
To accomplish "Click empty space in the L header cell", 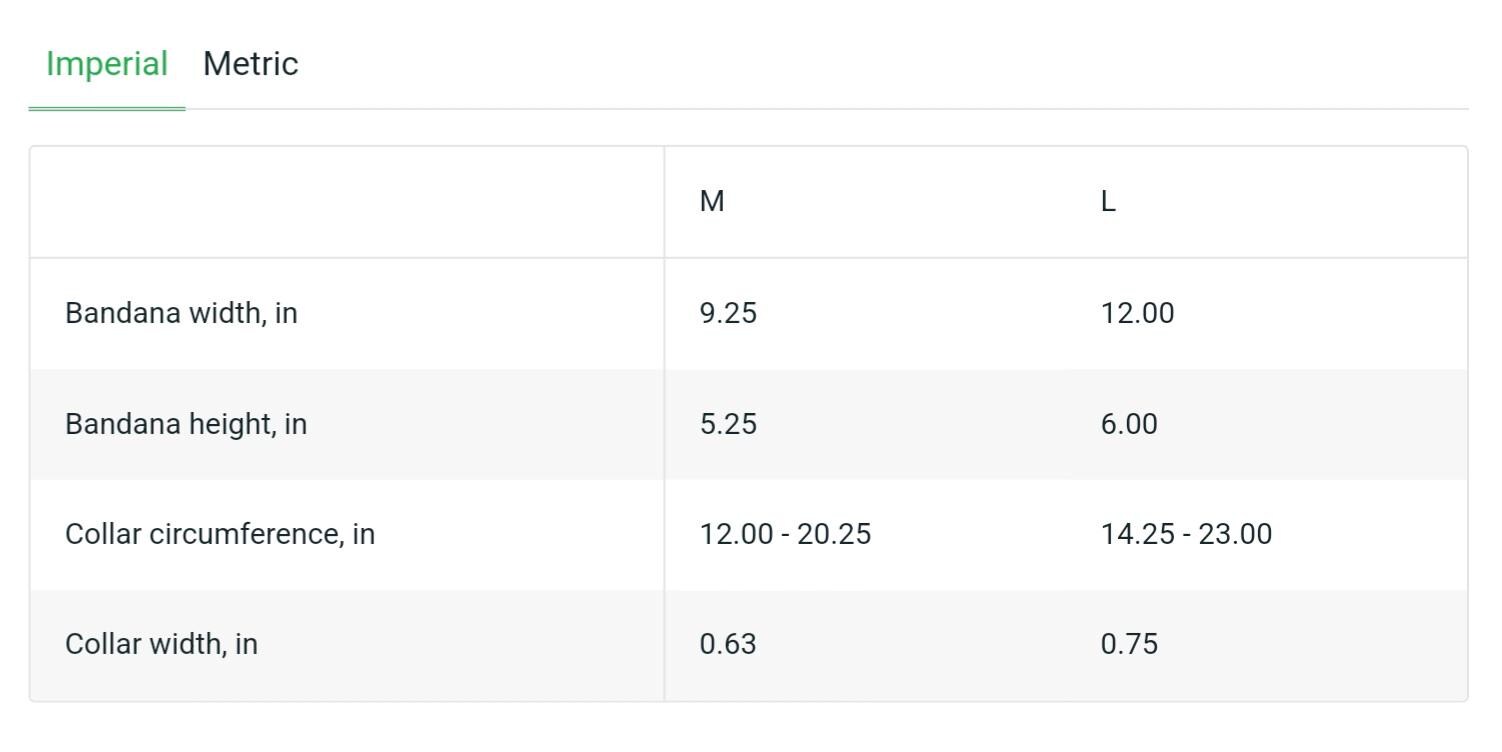I will point(1300,202).
